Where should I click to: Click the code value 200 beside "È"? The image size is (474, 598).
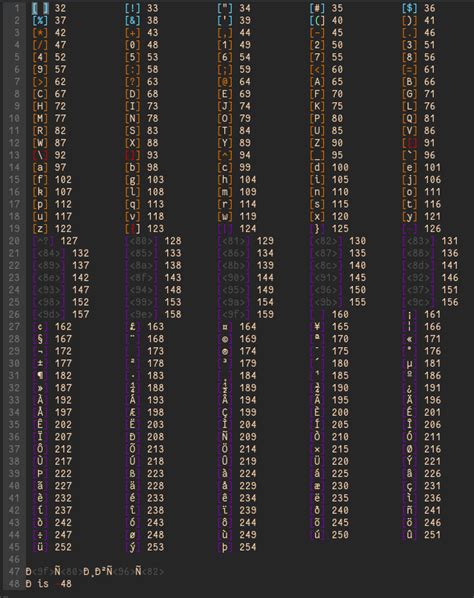coord(340,412)
